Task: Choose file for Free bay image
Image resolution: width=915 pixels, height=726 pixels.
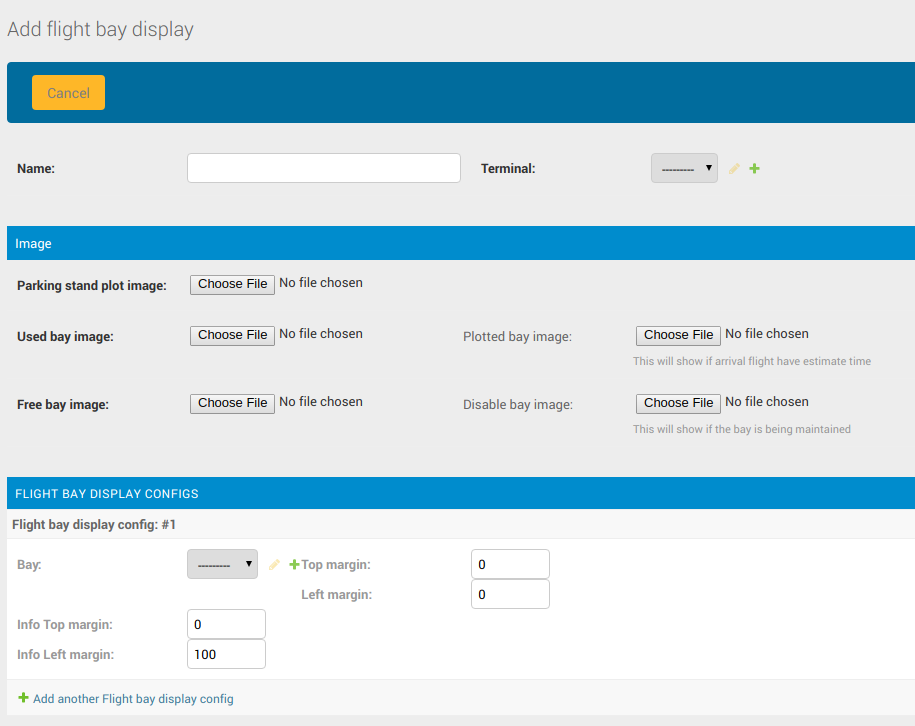Action: [233, 403]
